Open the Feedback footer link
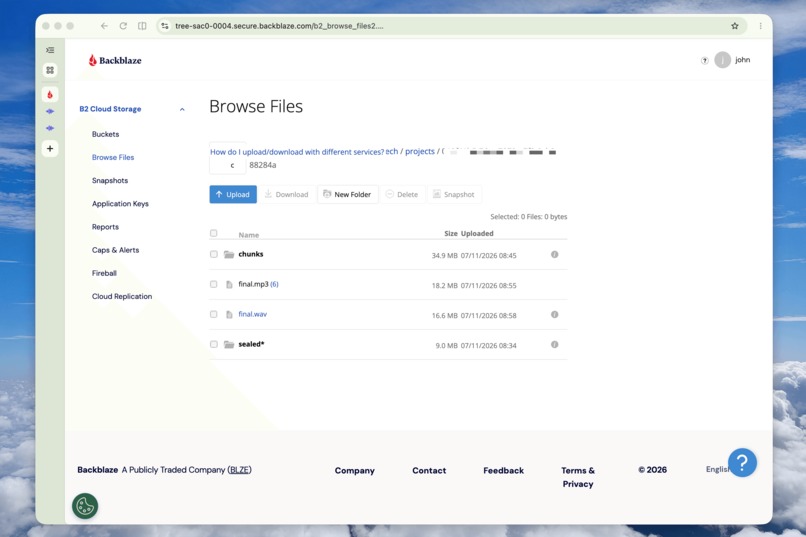 504,470
